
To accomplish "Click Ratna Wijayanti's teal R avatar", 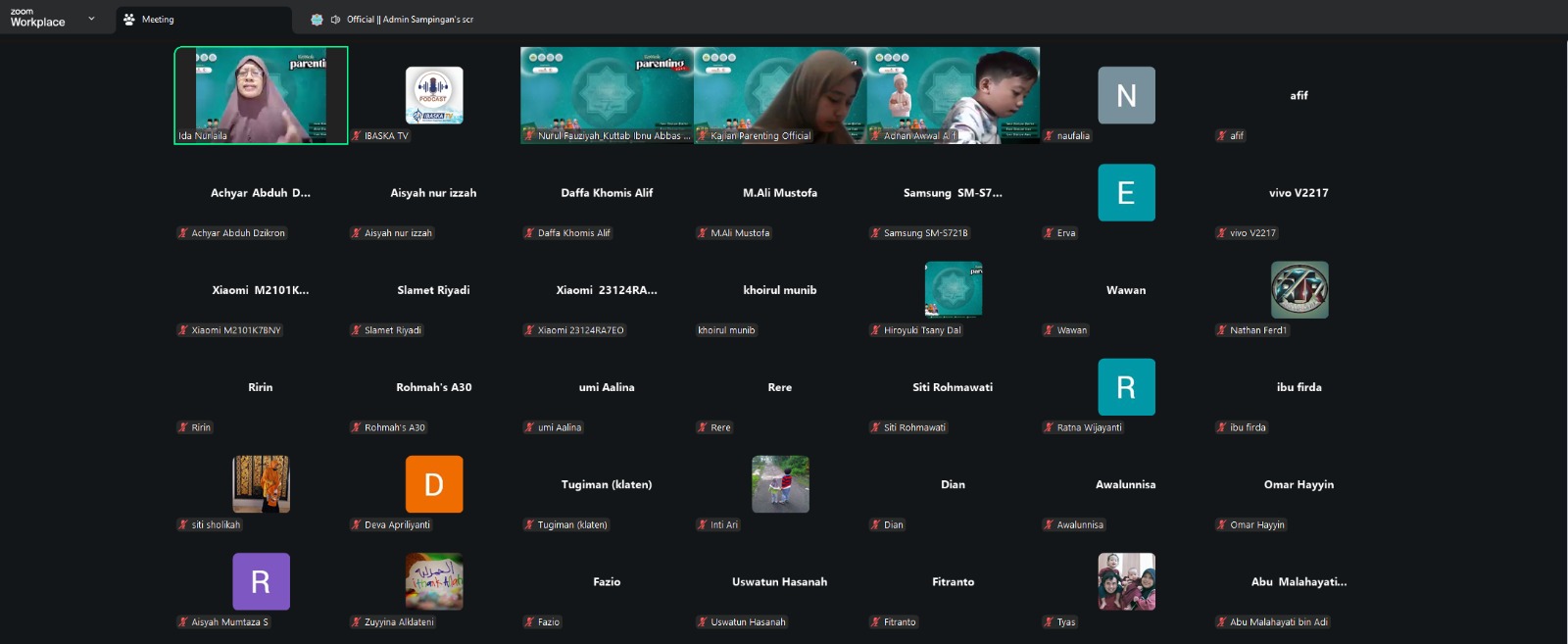I will [x=1126, y=387].
